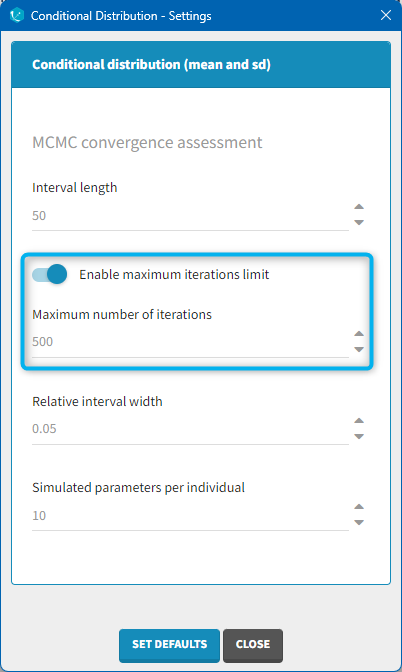Screen dimensions: 402x672
Task: Disable the maximum iterations limit toggle
Action: [50, 274]
